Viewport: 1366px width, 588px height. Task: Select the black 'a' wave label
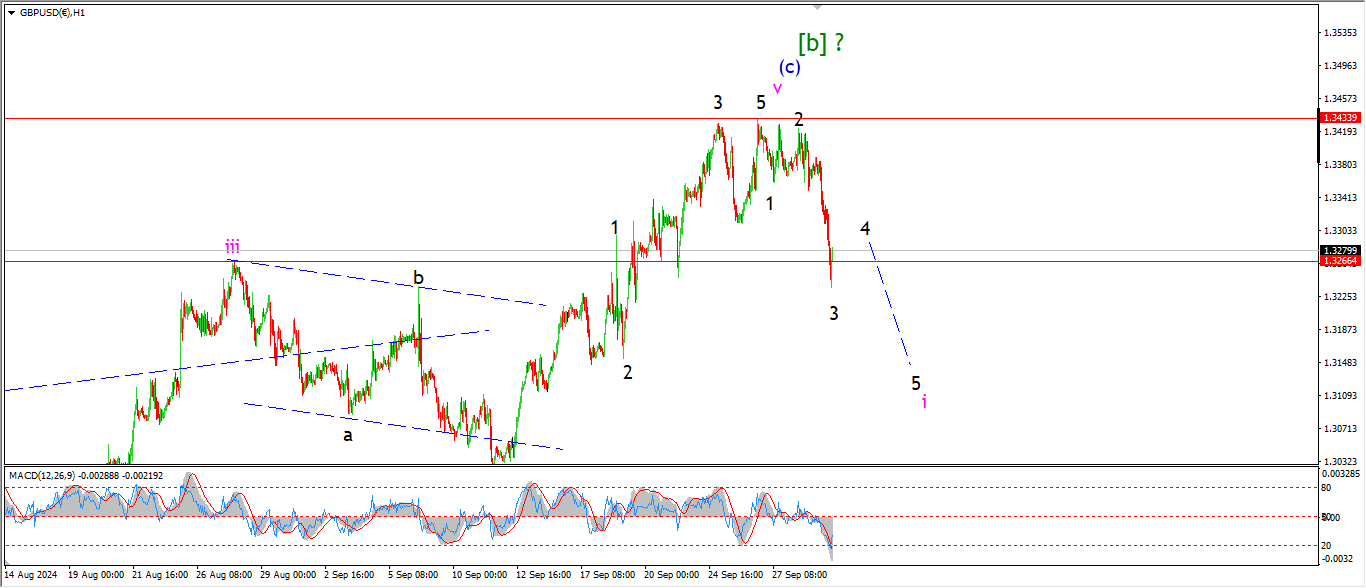click(347, 435)
